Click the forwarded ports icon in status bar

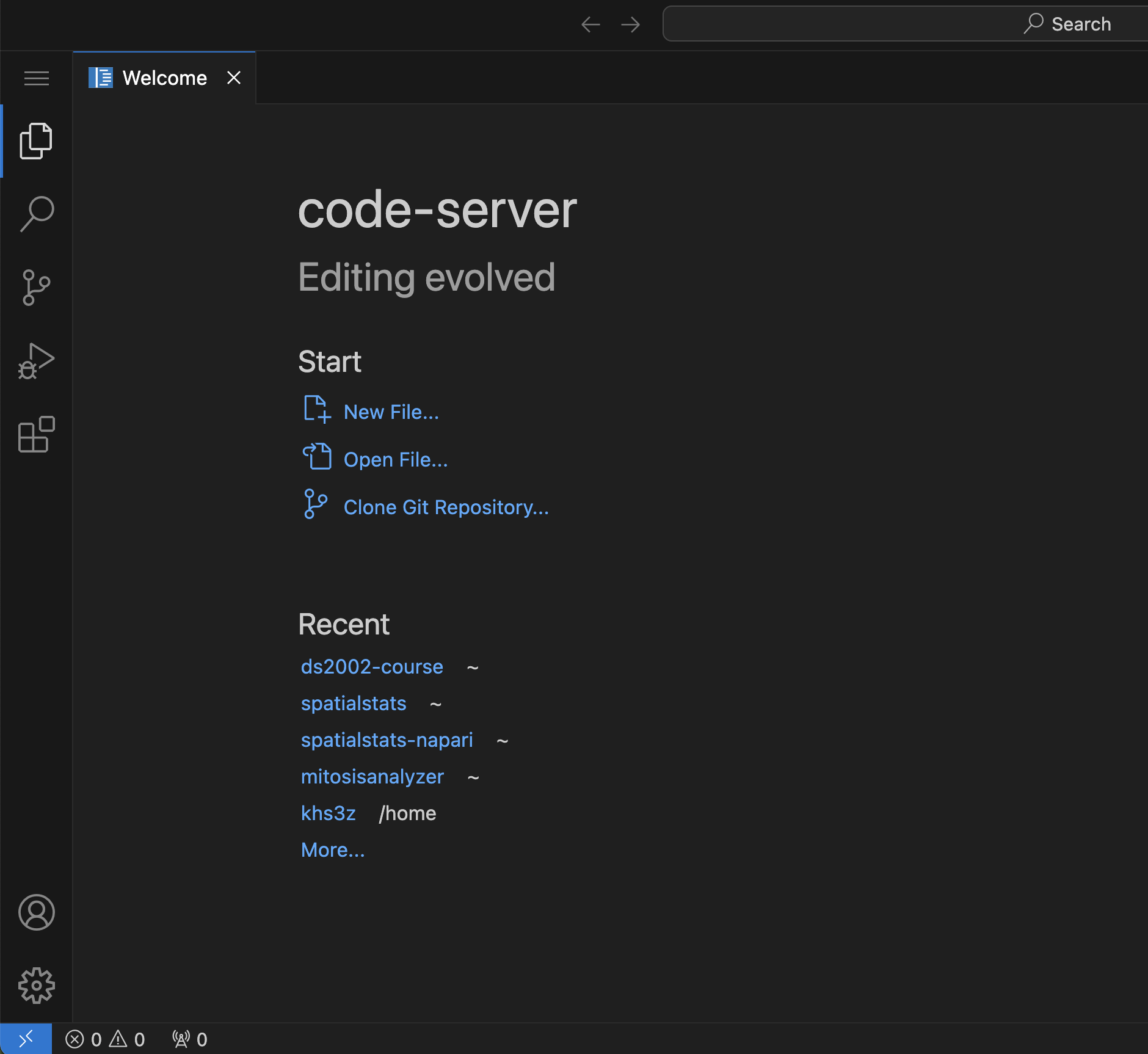[x=188, y=1038]
